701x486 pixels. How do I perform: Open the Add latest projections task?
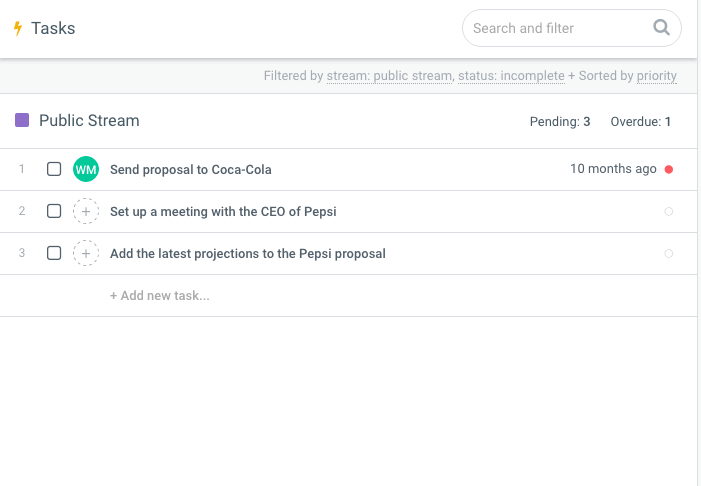[x=247, y=253]
